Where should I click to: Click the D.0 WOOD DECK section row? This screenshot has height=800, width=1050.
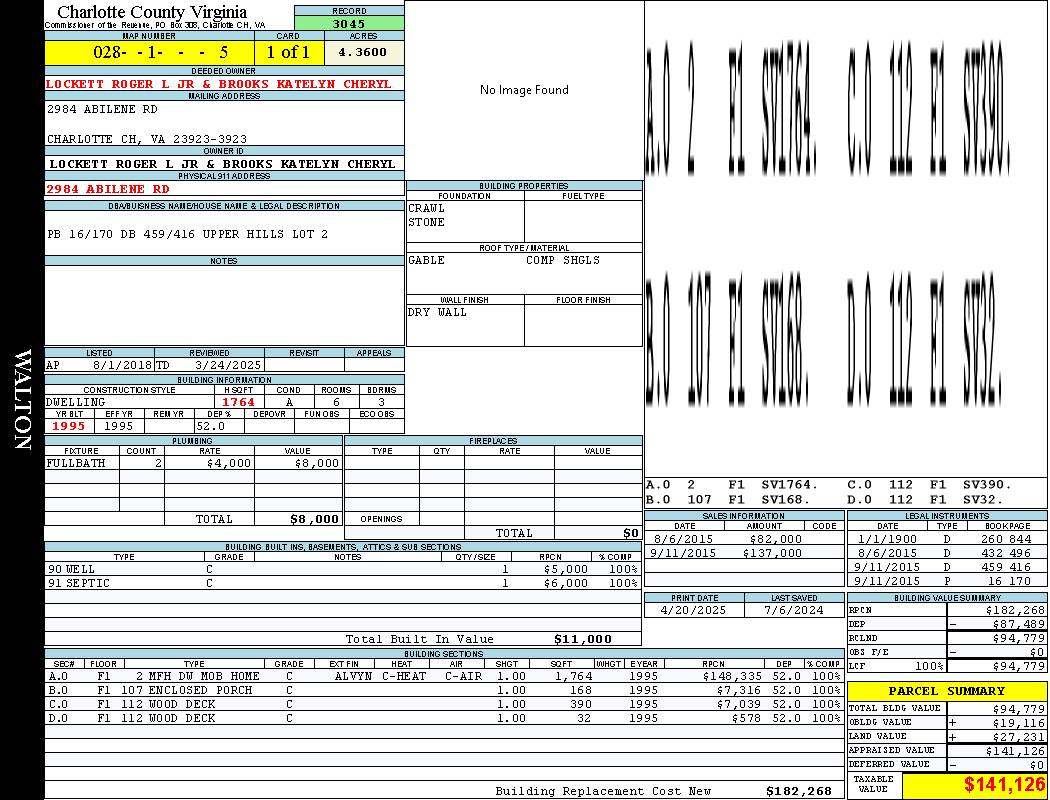point(444,718)
